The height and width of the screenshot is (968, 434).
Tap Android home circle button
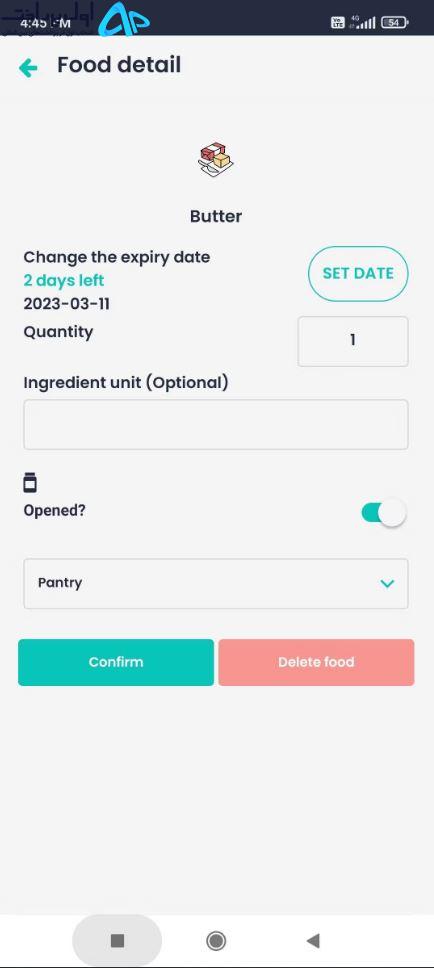coord(216,940)
